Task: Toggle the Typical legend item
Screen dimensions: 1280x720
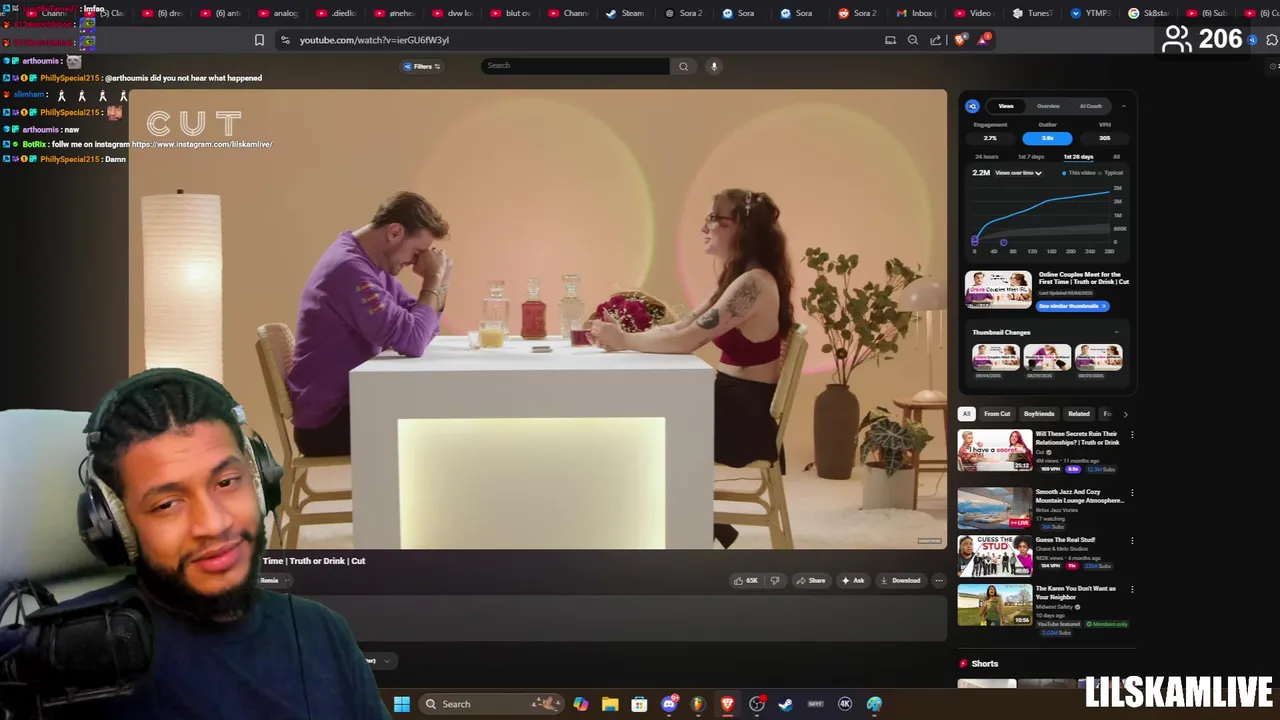Action: pos(1111,173)
